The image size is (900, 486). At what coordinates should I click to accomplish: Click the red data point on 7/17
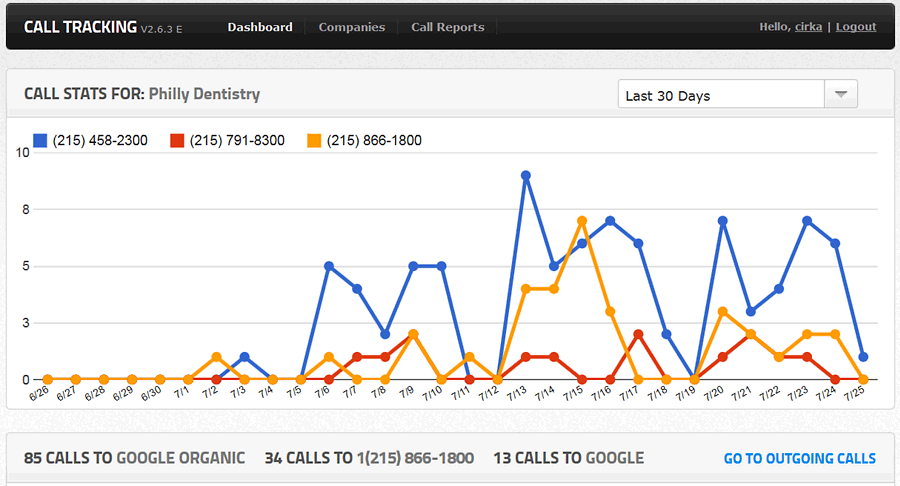[638, 334]
